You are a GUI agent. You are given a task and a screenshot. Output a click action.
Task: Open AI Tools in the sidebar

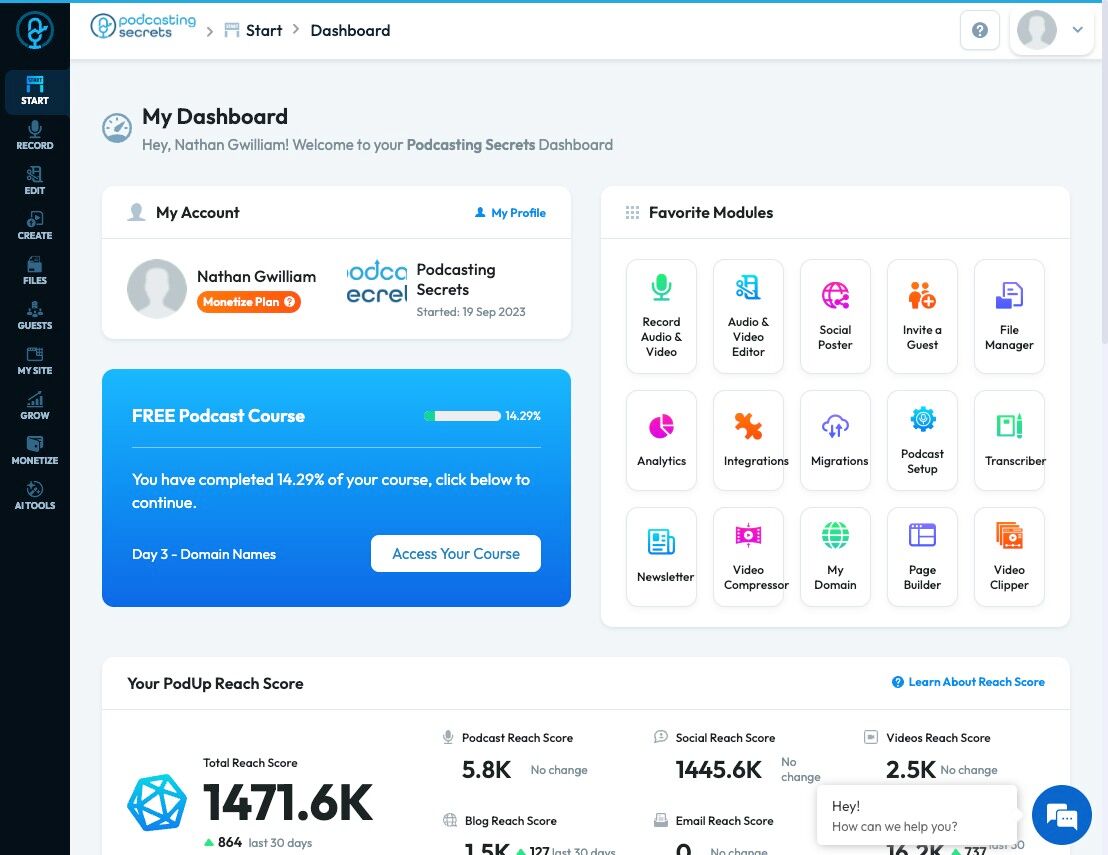coord(35,496)
